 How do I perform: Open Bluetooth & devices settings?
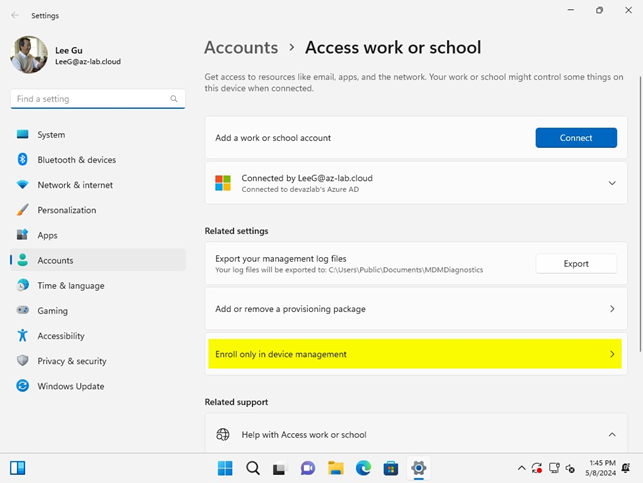98,160
